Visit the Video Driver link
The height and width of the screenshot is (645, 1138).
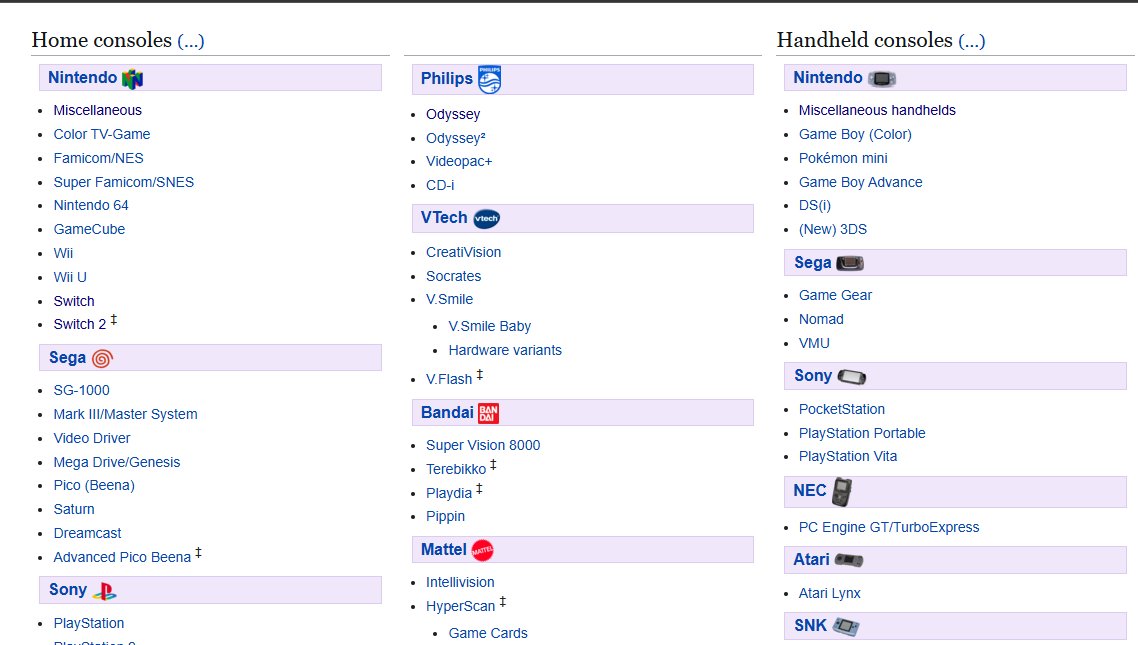92,438
